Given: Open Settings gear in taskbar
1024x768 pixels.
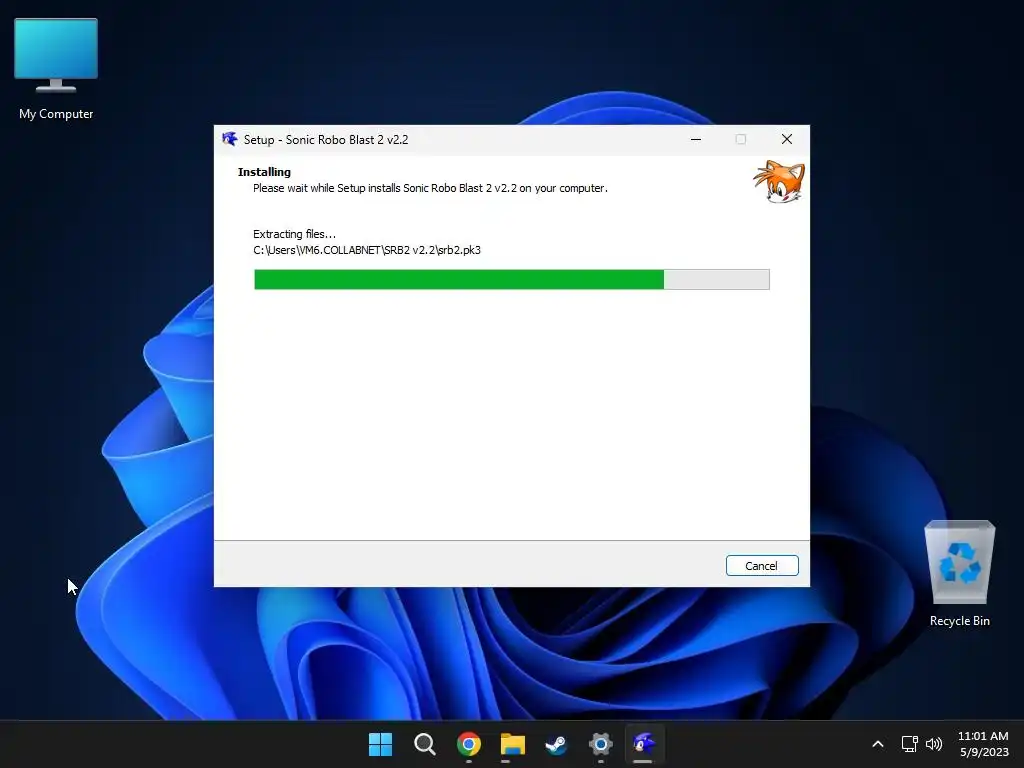Looking at the screenshot, I should 600,744.
